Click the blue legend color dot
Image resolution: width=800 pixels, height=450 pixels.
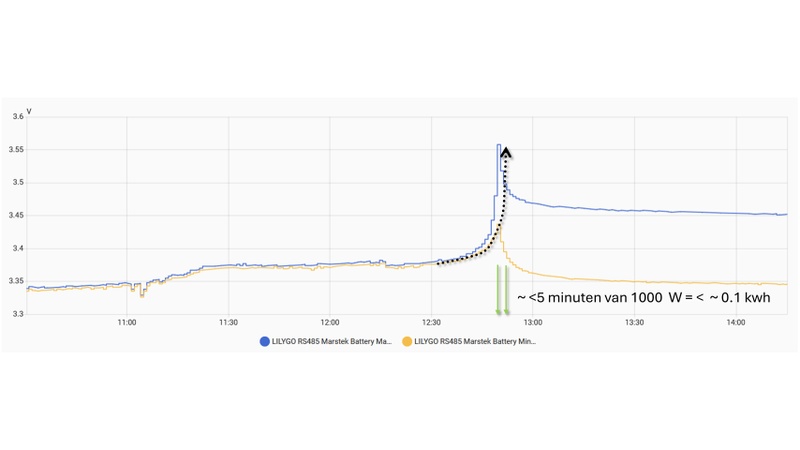[264, 342]
